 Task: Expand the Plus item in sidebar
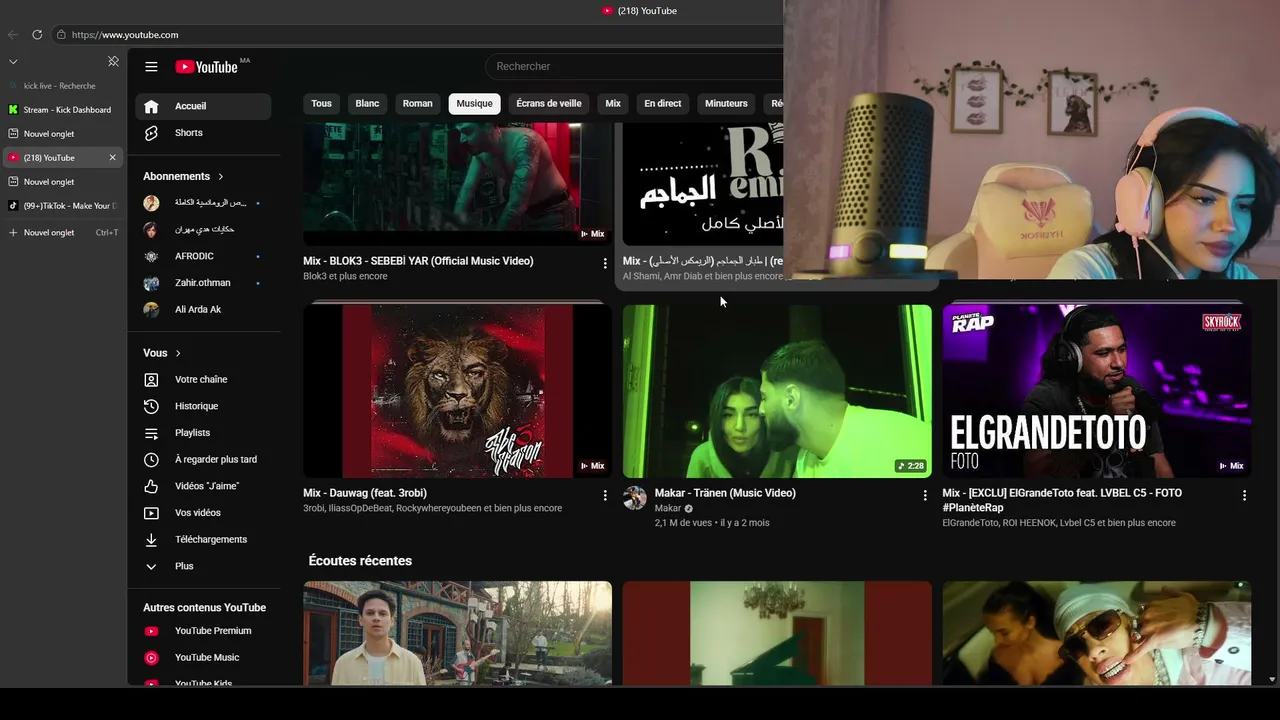point(203,566)
